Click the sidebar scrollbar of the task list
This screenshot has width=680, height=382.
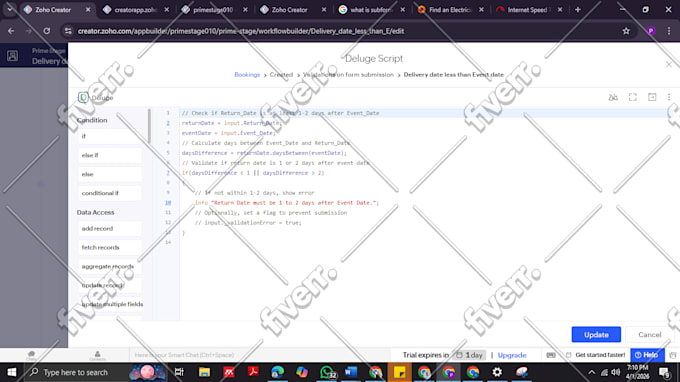[x=149, y=126]
